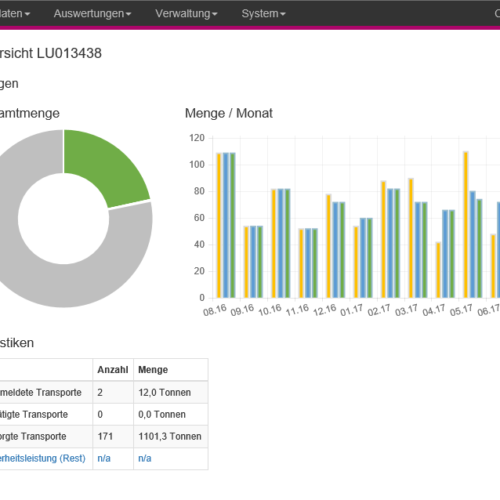The image size is (500, 500).
Task: Click the blue bar for 01.17
Action: tap(363, 258)
